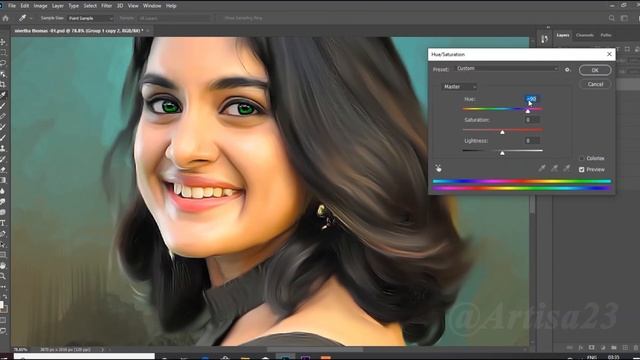The height and width of the screenshot is (360, 640).
Task: Pick the first eyedropper in Hue/Saturation
Action: pyautogui.click(x=542, y=168)
